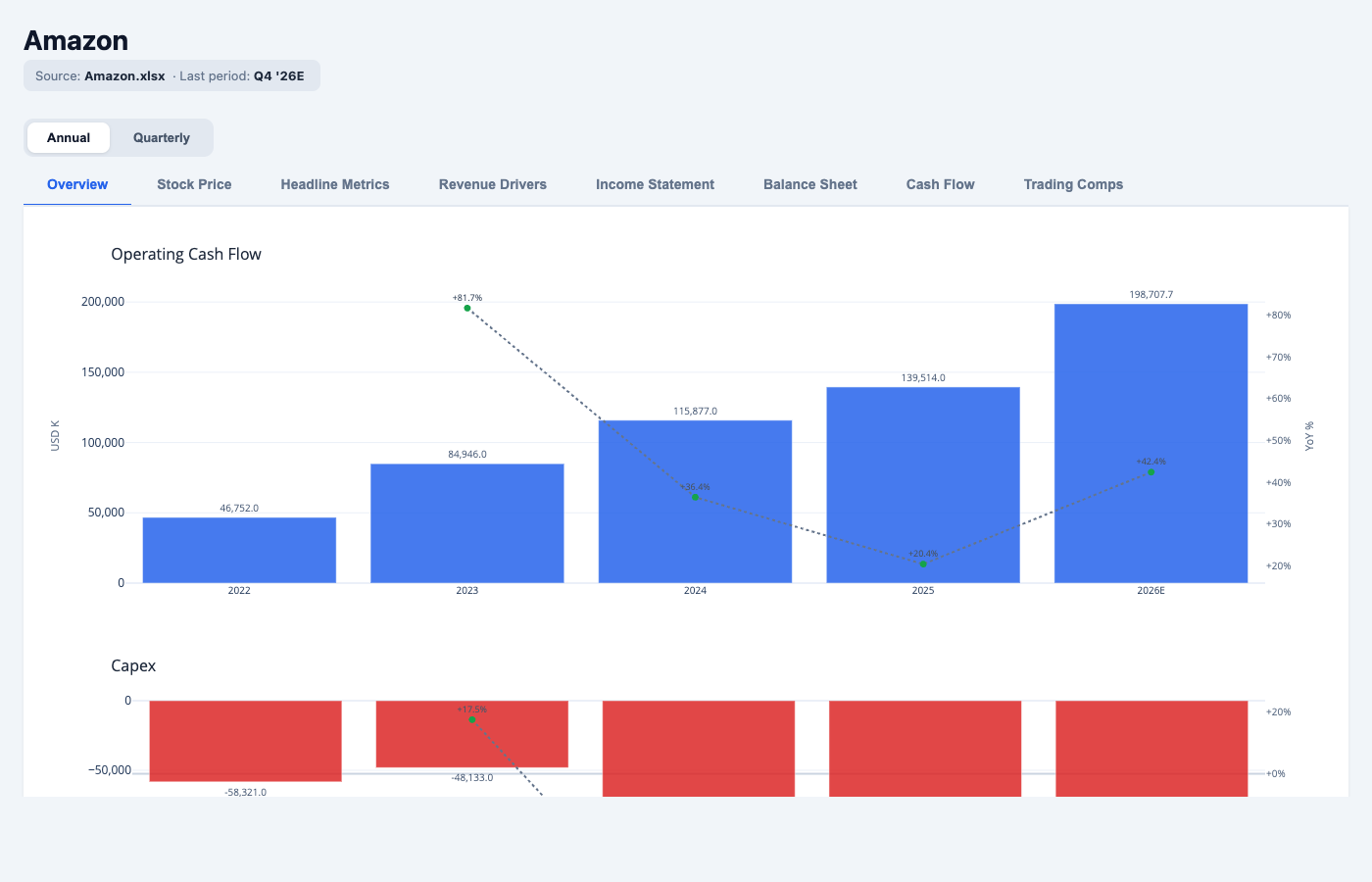Select the +20.4% YoY marker

point(922,563)
